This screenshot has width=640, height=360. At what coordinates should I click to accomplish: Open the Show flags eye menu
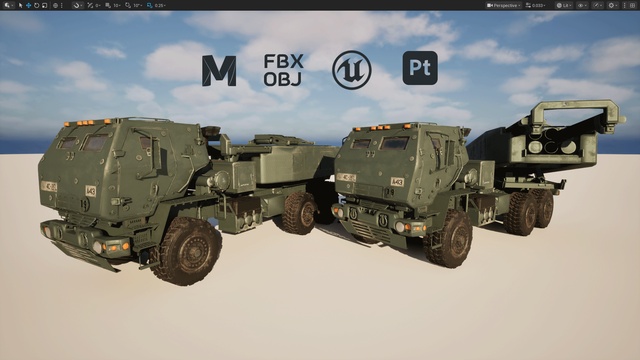tap(582, 5)
